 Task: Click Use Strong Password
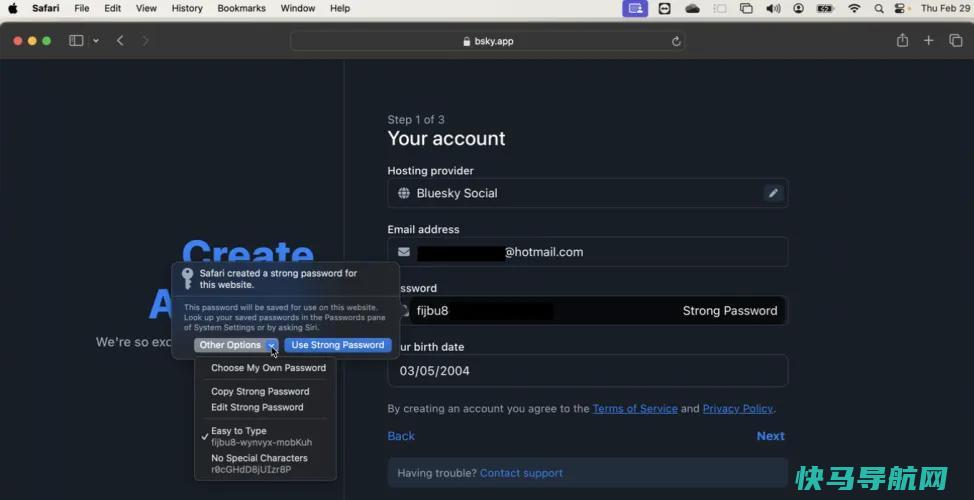pos(338,345)
